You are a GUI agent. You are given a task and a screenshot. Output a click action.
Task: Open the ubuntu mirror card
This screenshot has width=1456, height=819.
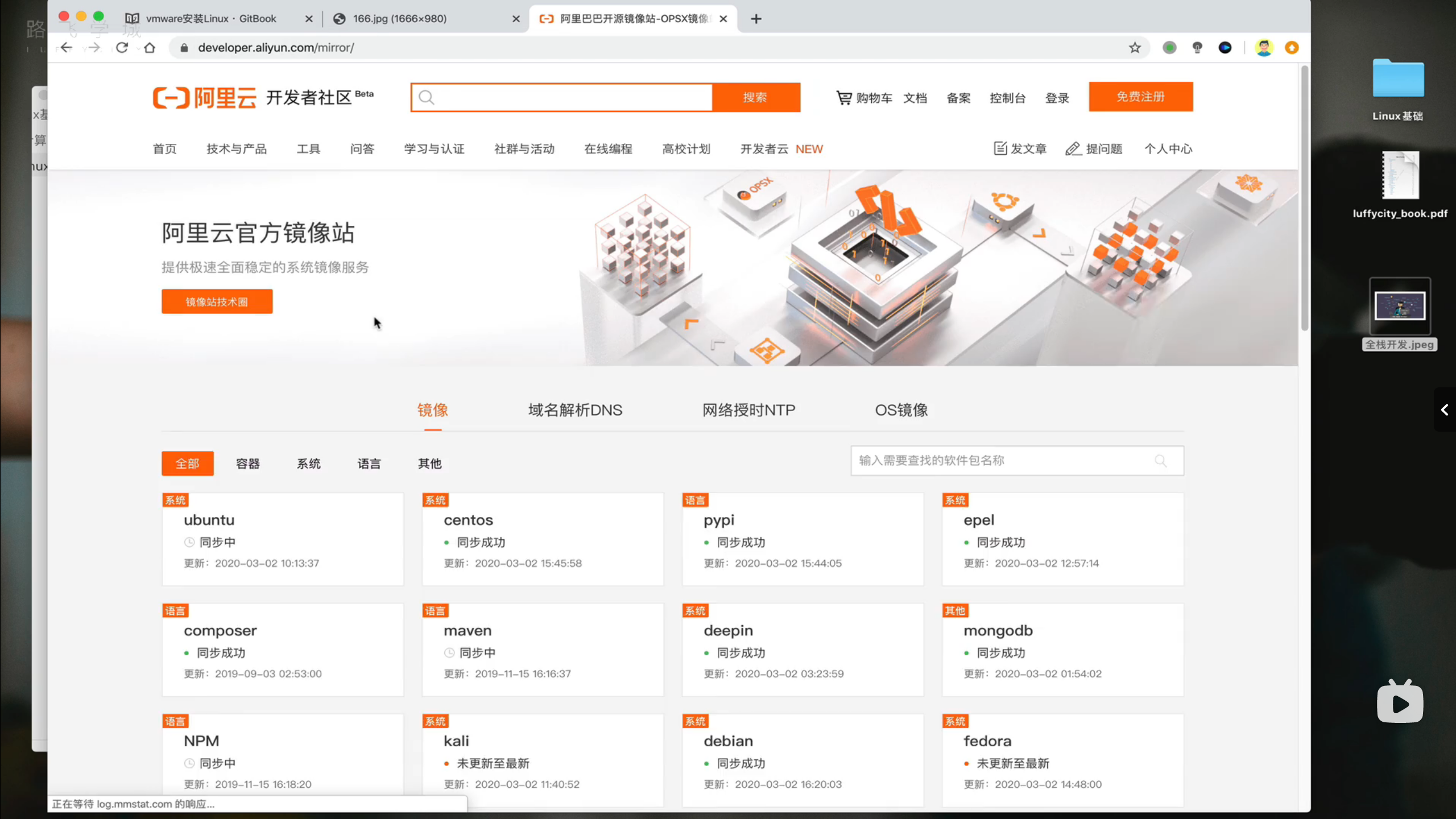[283, 539]
